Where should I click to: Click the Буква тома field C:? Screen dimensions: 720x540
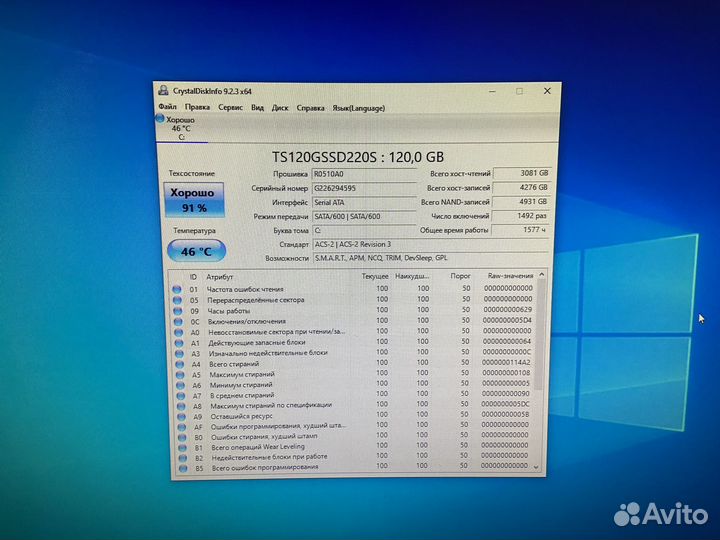coord(364,230)
